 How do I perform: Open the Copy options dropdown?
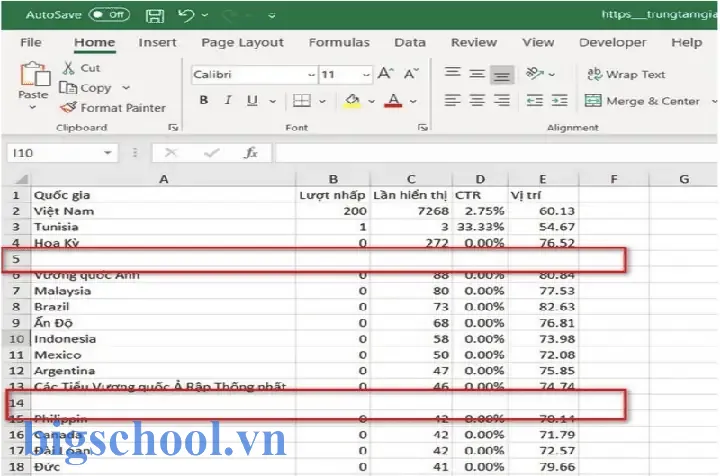[x=126, y=88]
